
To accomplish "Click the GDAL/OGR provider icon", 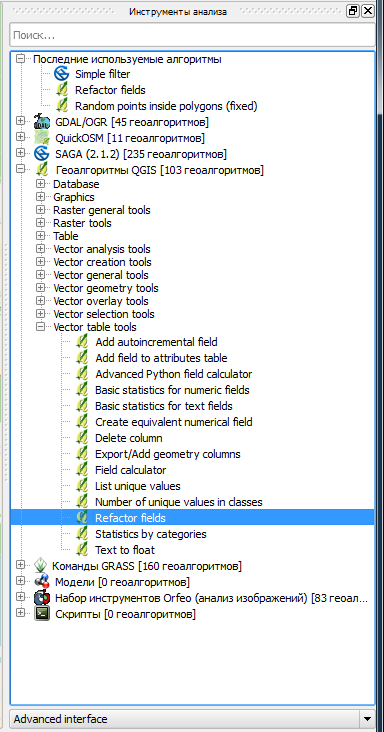I will click(x=42, y=121).
